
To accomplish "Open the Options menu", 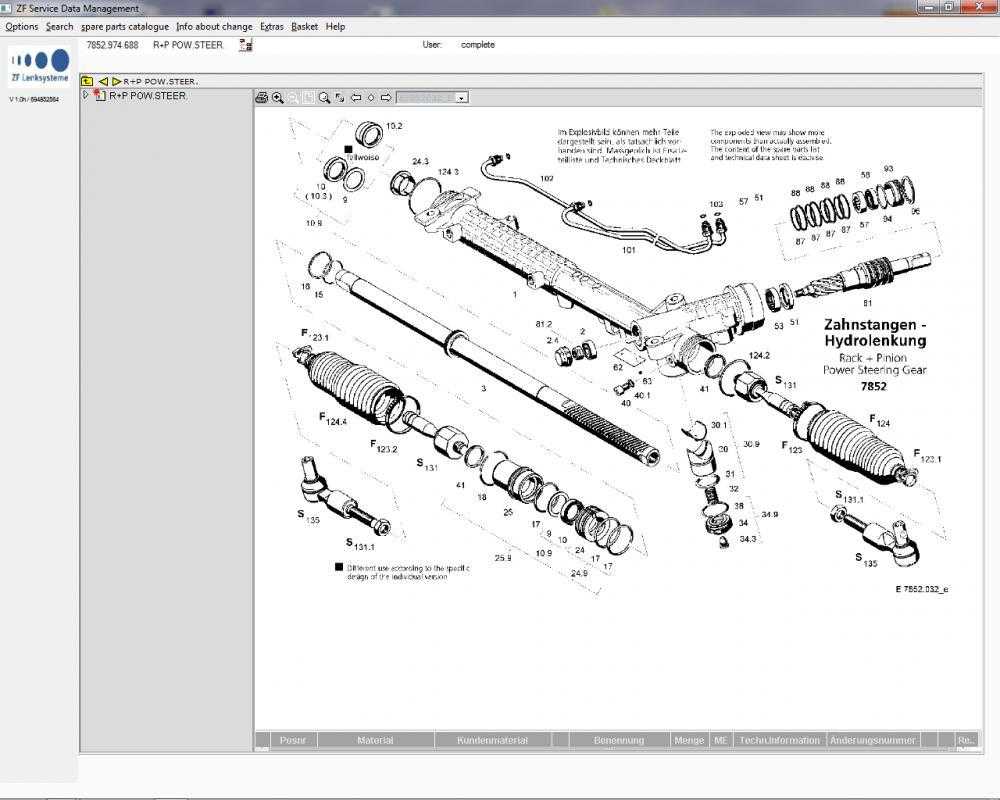I will pyautogui.click(x=21, y=27).
